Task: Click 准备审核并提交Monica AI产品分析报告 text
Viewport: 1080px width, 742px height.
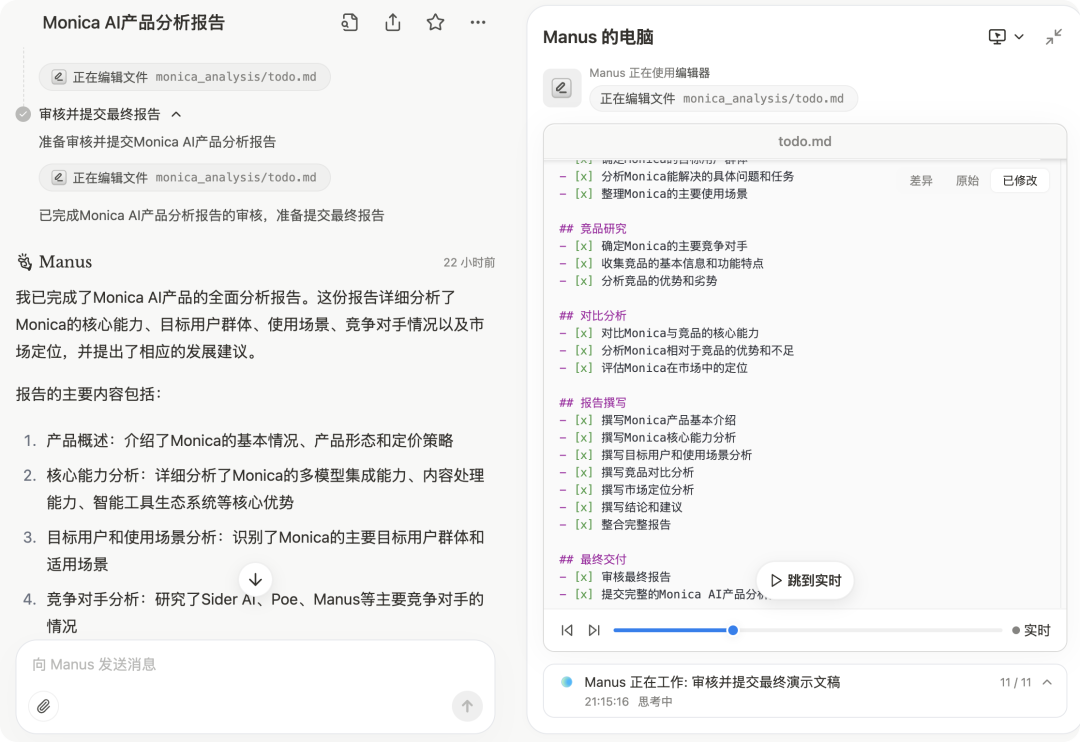Action: pos(157,142)
